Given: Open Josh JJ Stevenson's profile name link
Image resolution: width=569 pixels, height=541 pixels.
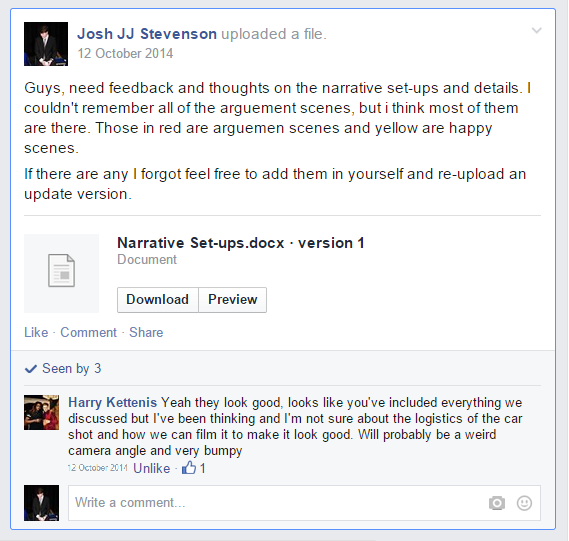Looking at the screenshot, I should [x=147, y=34].
